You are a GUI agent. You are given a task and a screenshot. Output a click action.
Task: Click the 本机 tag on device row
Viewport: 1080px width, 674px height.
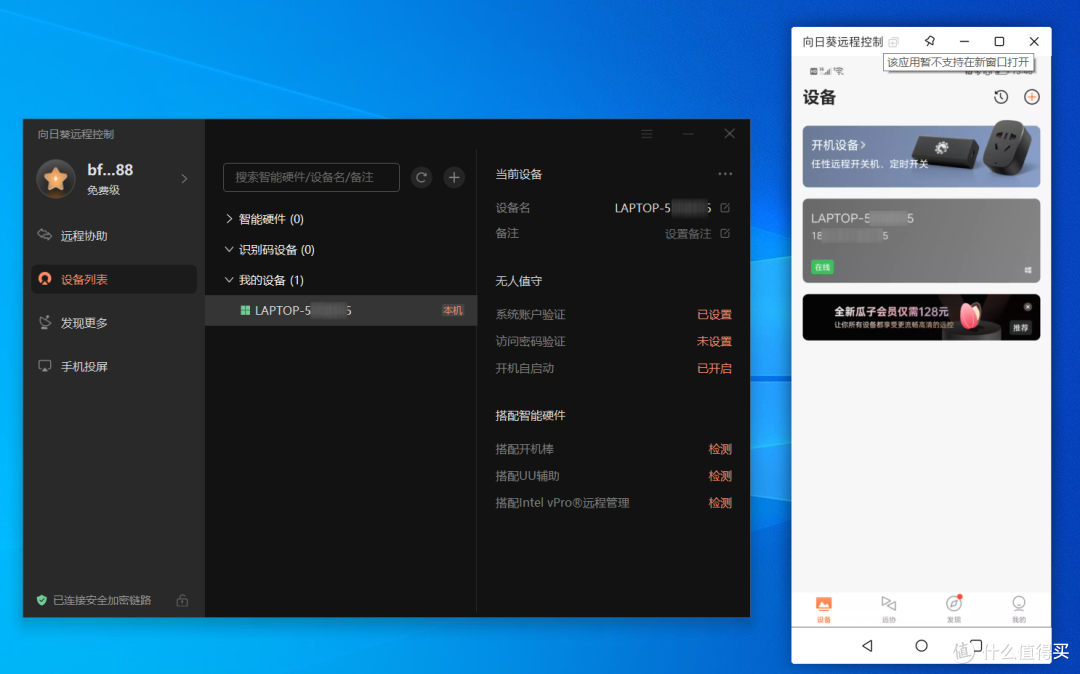[x=453, y=310]
